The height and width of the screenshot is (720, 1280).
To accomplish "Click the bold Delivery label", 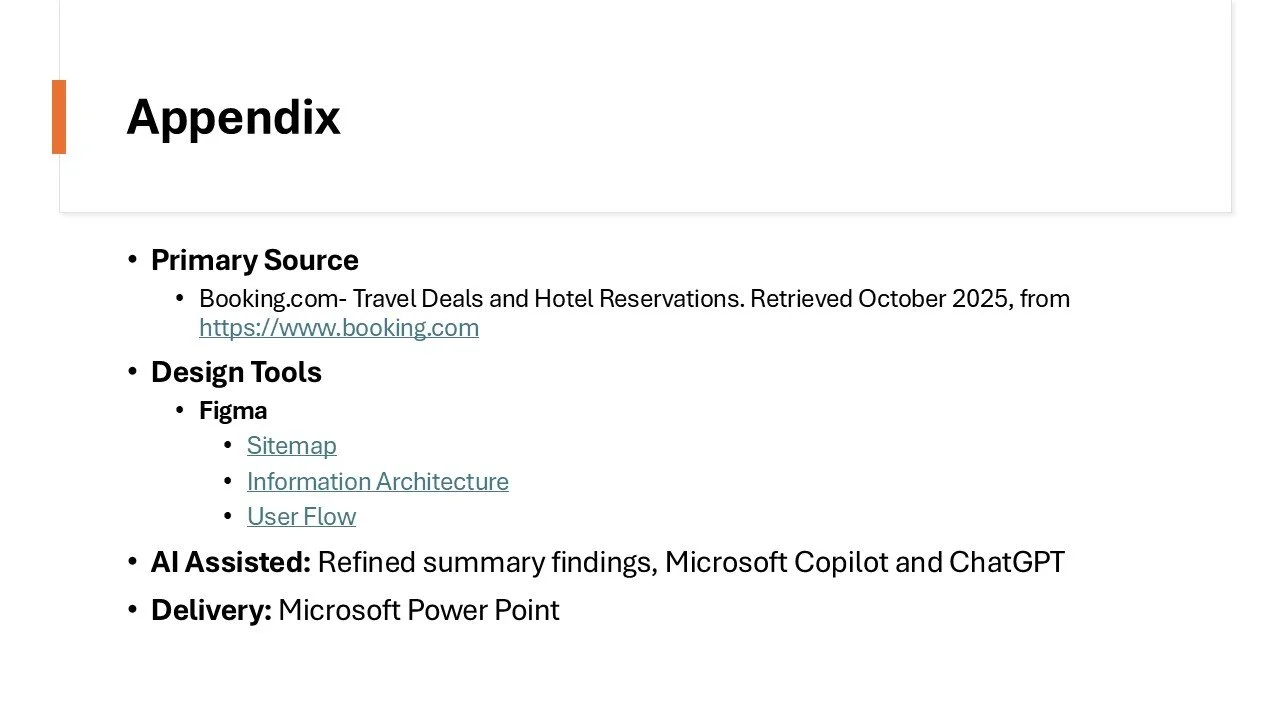I will point(211,610).
